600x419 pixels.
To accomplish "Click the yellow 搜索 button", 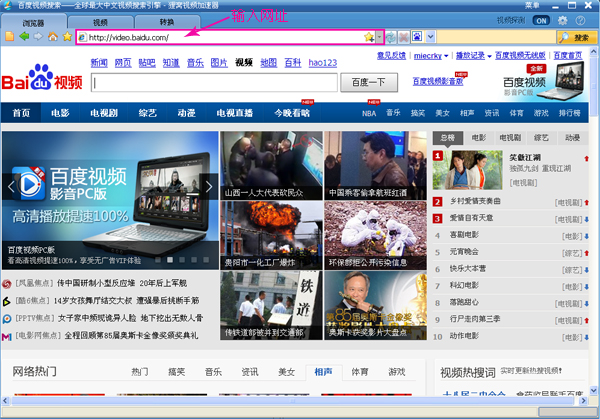I will (x=577, y=37).
